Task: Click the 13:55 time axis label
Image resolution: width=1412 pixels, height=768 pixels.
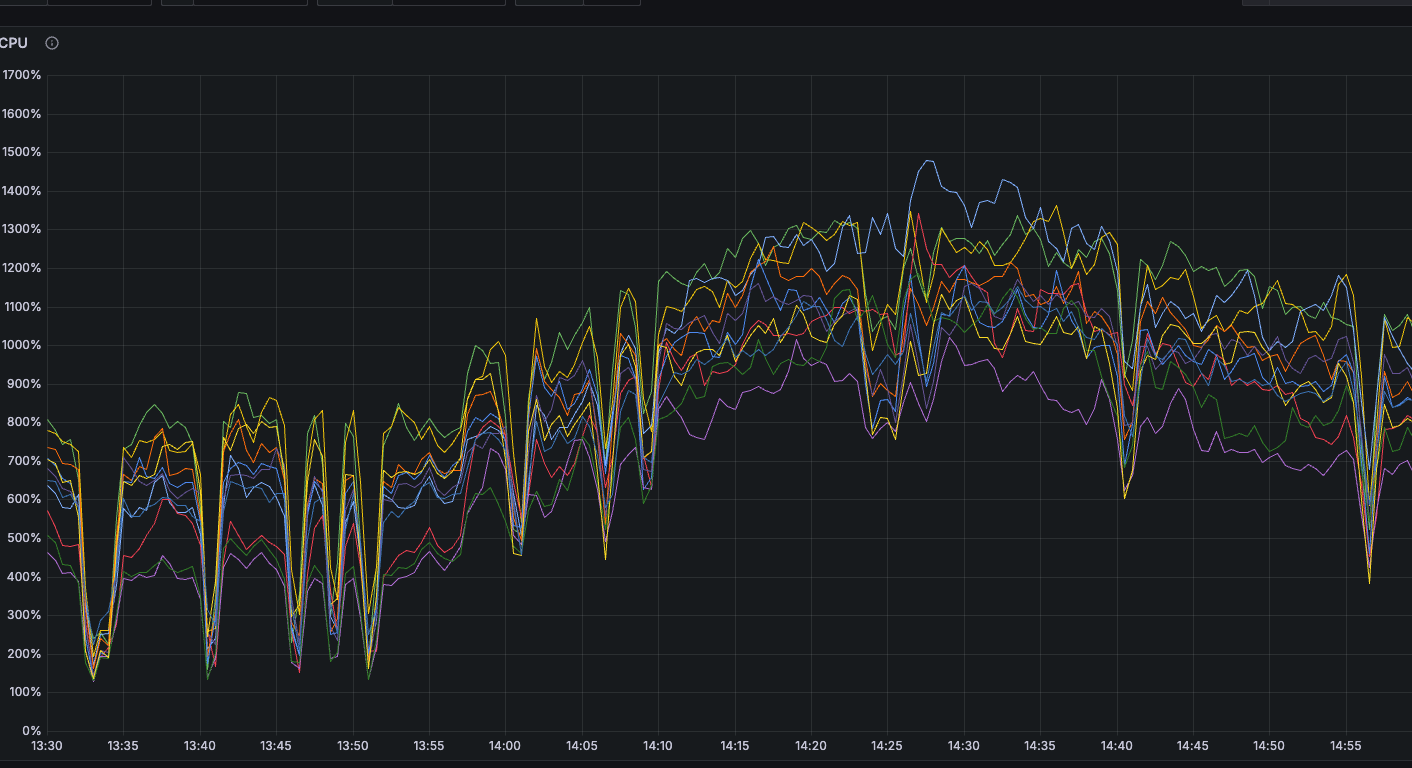Action: (429, 746)
